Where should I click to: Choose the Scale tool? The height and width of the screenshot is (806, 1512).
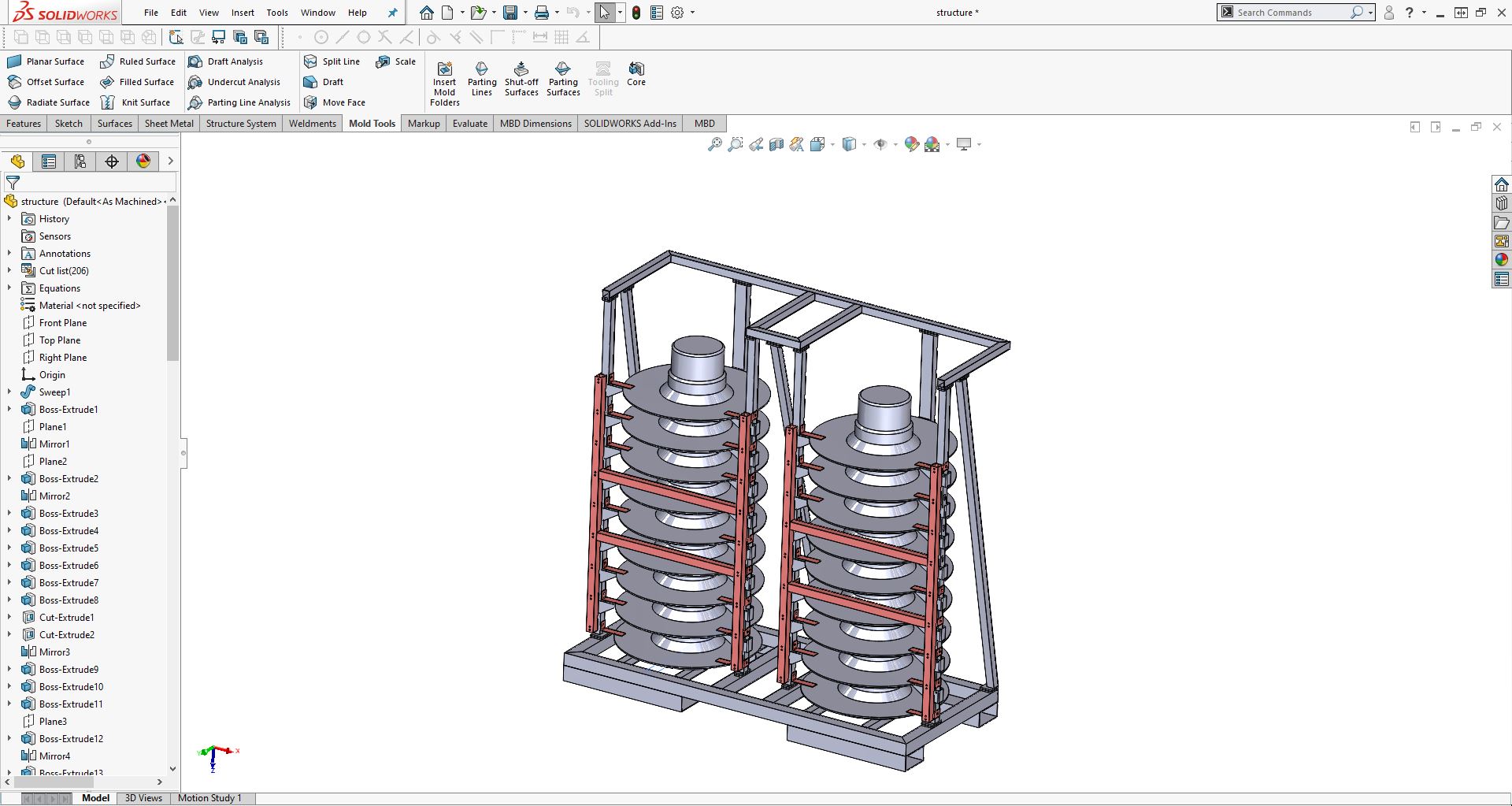point(396,61)
